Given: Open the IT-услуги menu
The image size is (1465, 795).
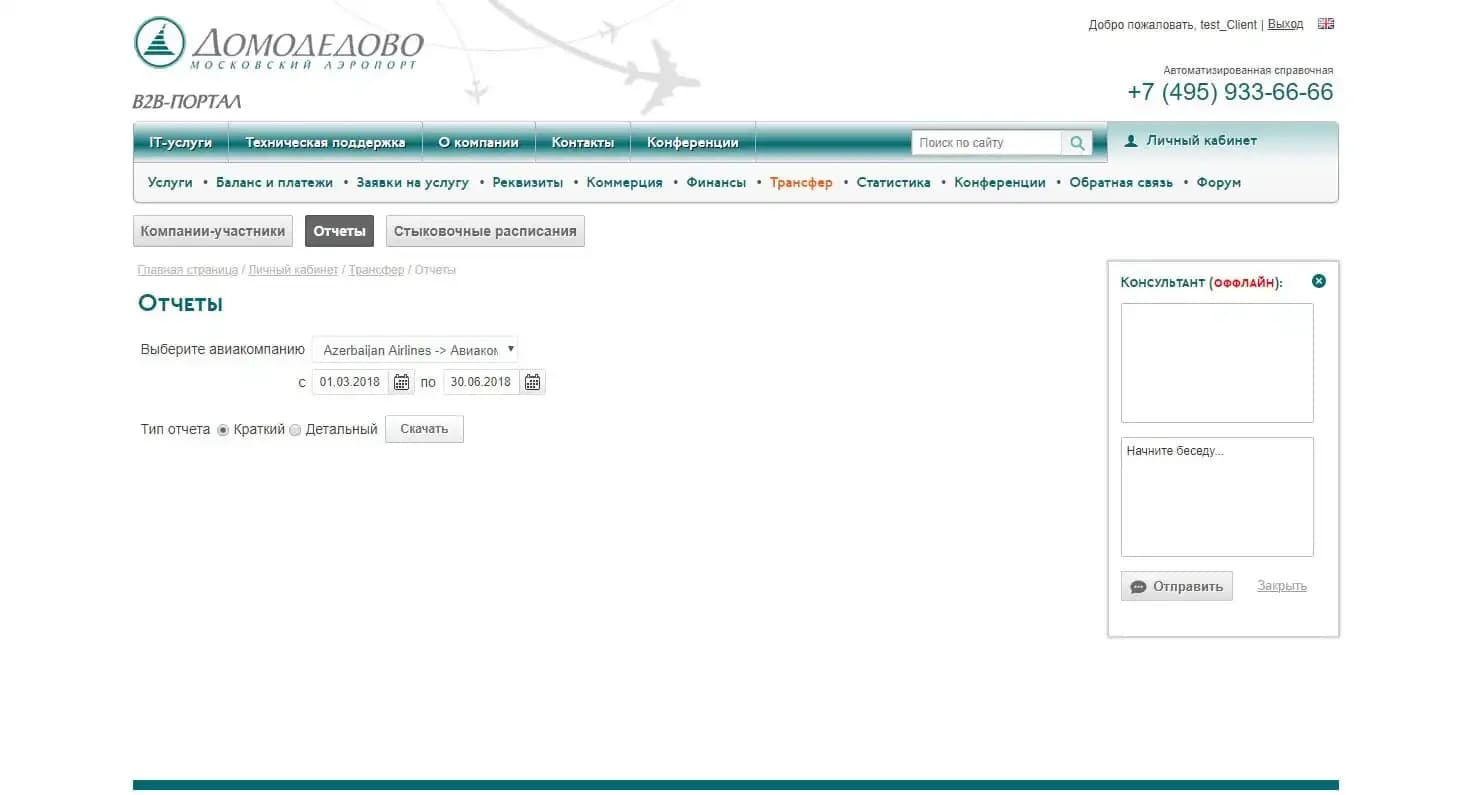Looking at the screenshot, I should coord(180,142).
